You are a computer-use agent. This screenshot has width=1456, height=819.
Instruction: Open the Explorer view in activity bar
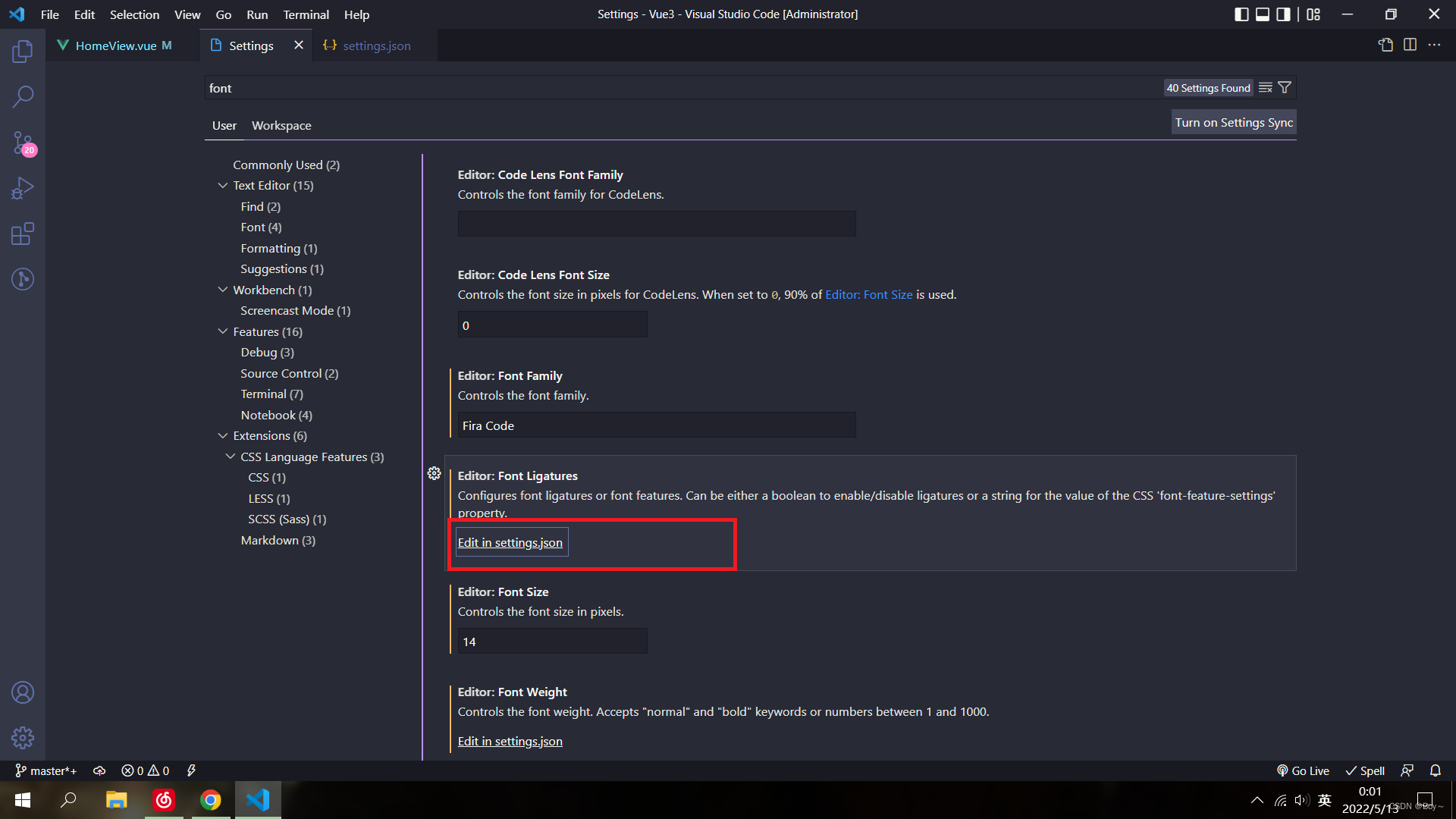(x=23, y=52)
